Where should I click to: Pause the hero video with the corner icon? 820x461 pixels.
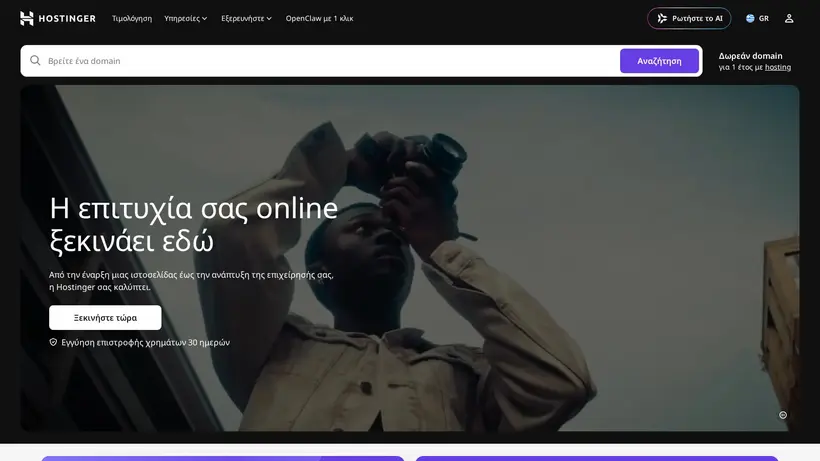783,415
